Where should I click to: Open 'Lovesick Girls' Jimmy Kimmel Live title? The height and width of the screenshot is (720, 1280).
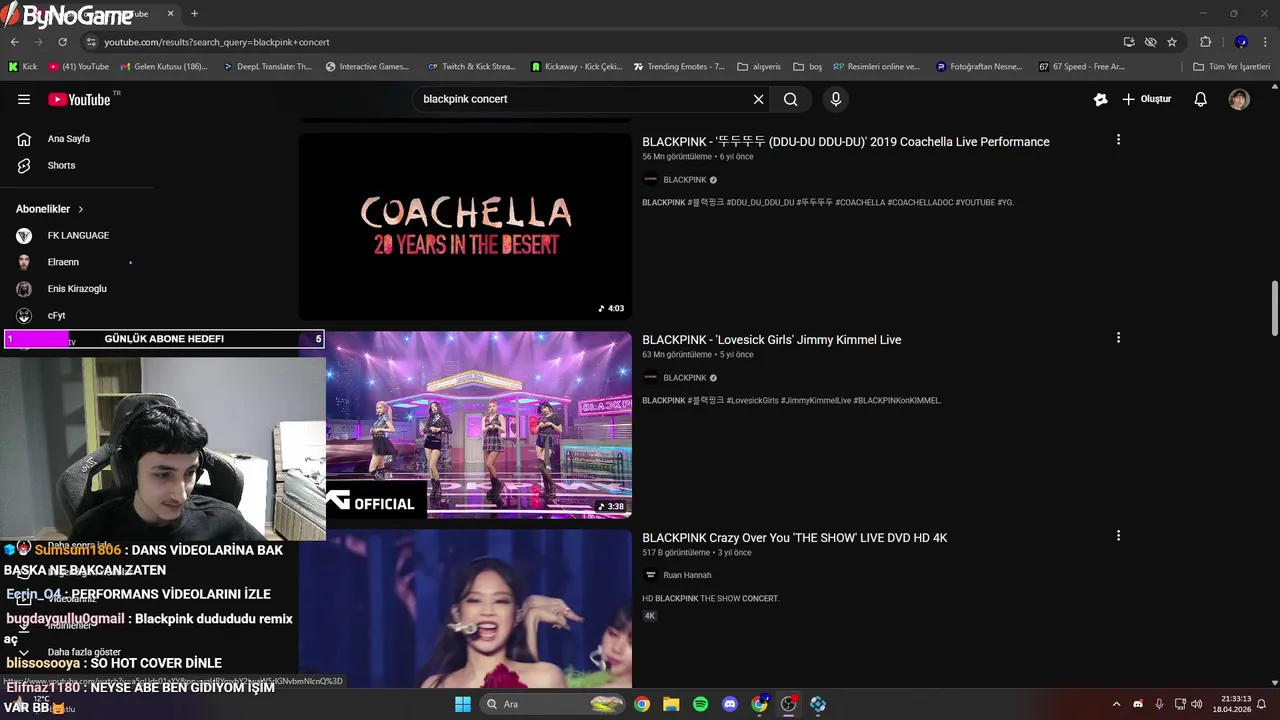pos(772,340)
